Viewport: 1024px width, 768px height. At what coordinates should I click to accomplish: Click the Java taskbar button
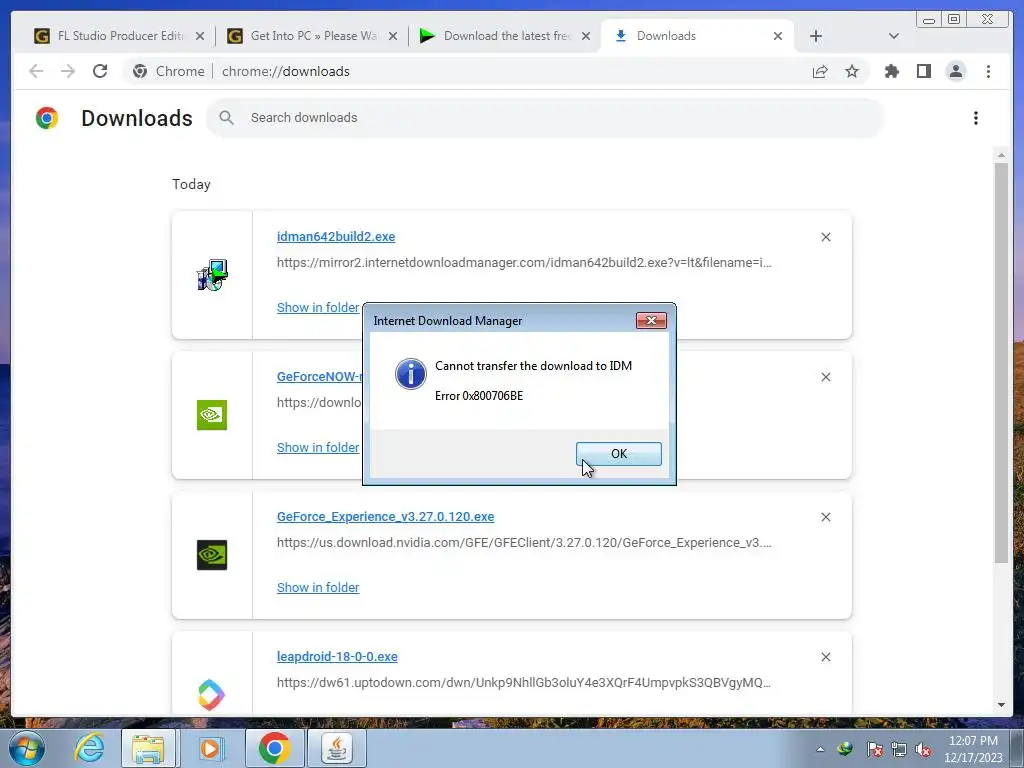(x=337, y=748)
